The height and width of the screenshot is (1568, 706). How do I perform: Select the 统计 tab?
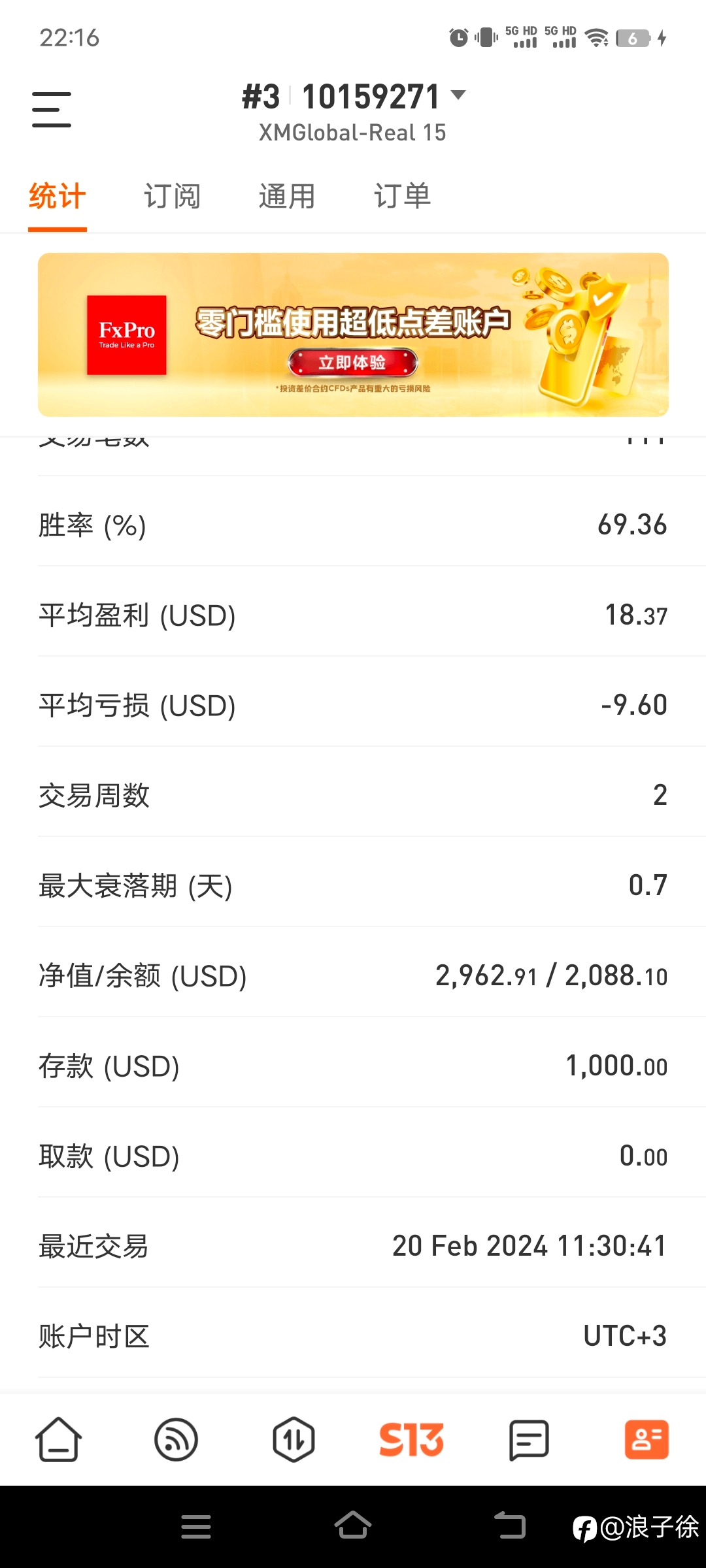point(58,196)
